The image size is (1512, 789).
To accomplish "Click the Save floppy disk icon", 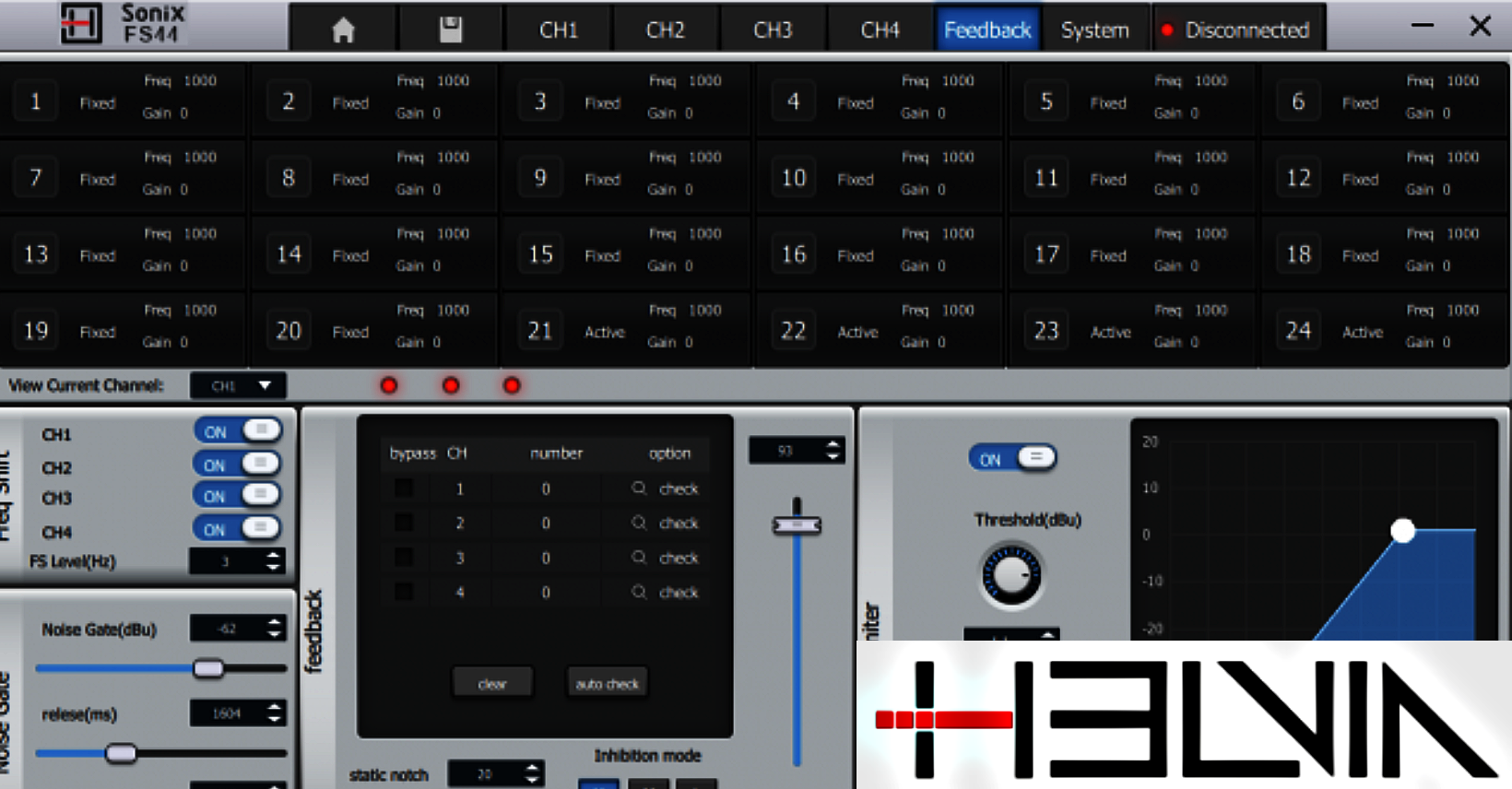I will click(x=451, y=30).
